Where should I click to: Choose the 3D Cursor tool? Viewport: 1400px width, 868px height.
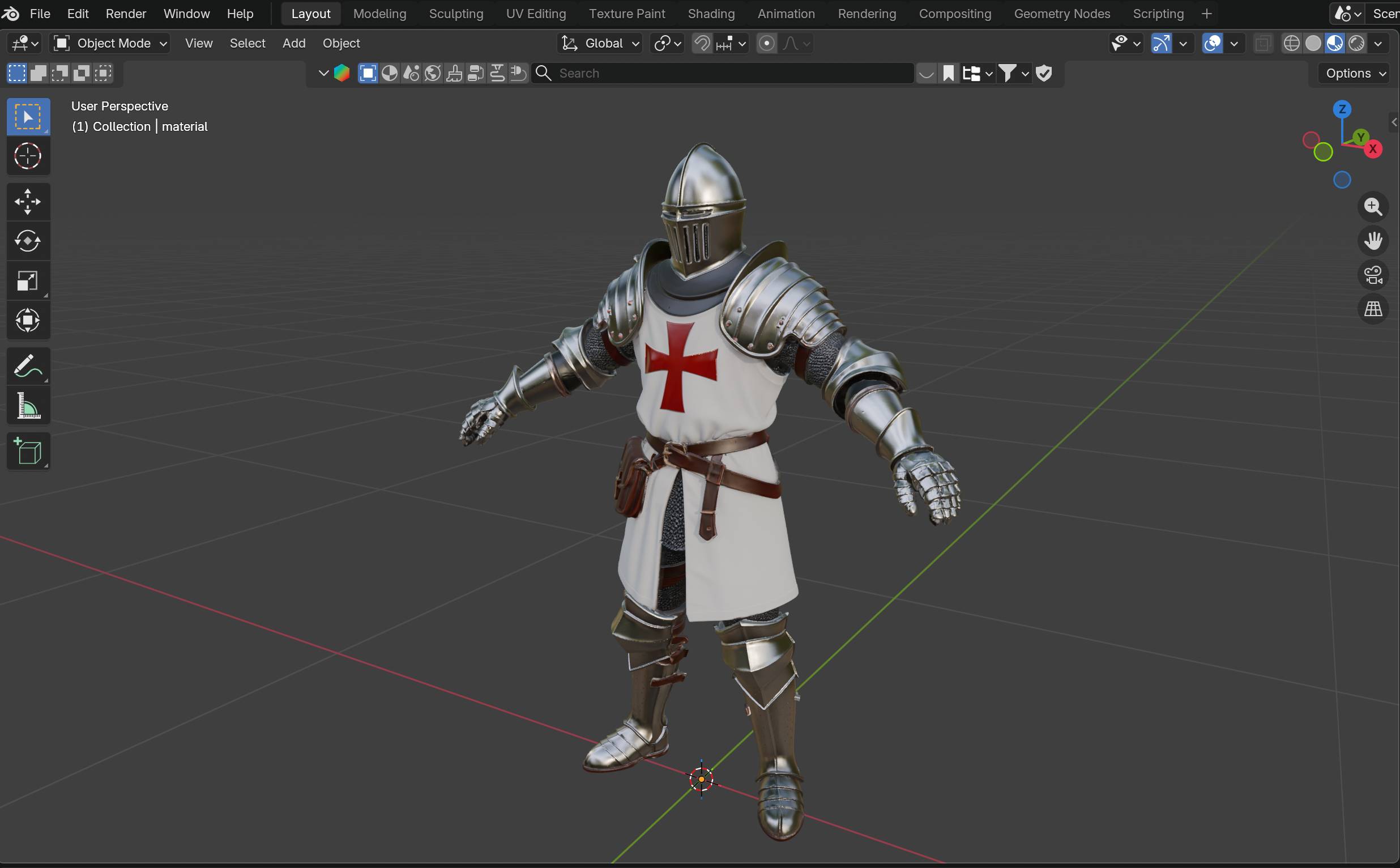[x=28, y=156]
